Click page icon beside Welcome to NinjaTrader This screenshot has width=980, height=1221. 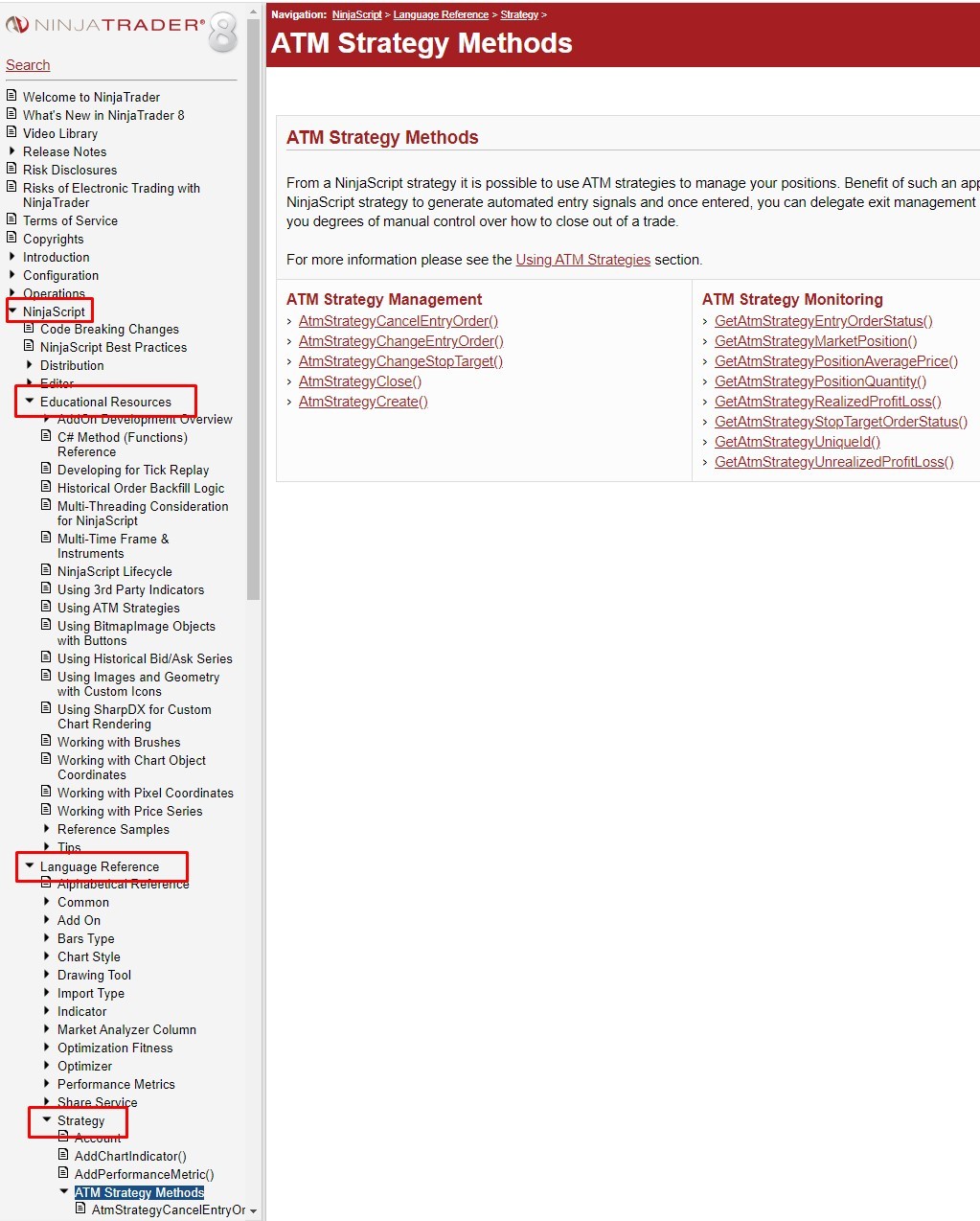12,96
